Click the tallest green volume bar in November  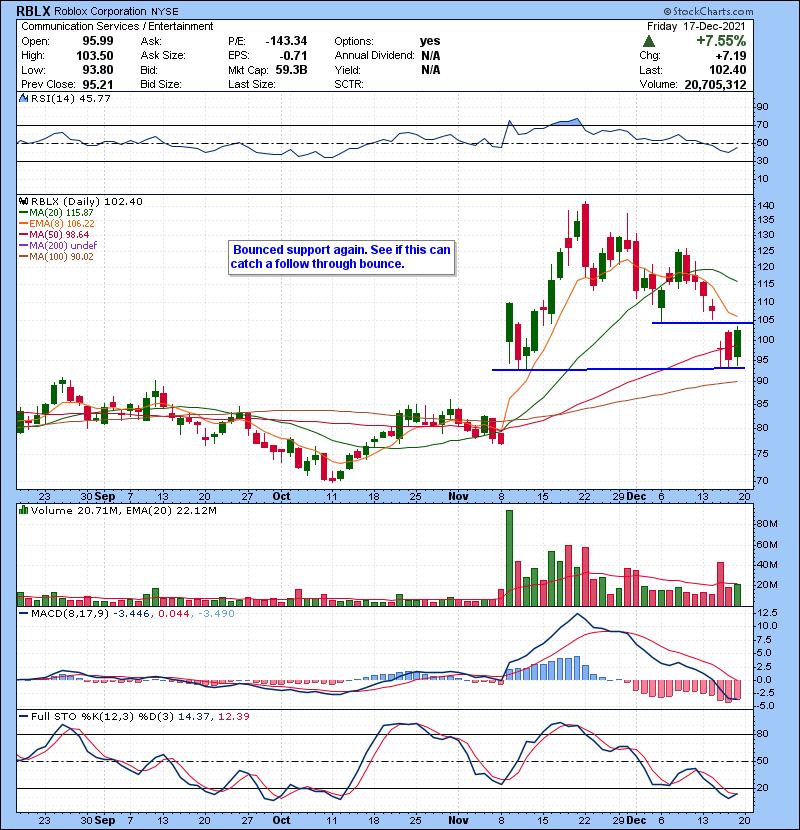coord(509,558)
